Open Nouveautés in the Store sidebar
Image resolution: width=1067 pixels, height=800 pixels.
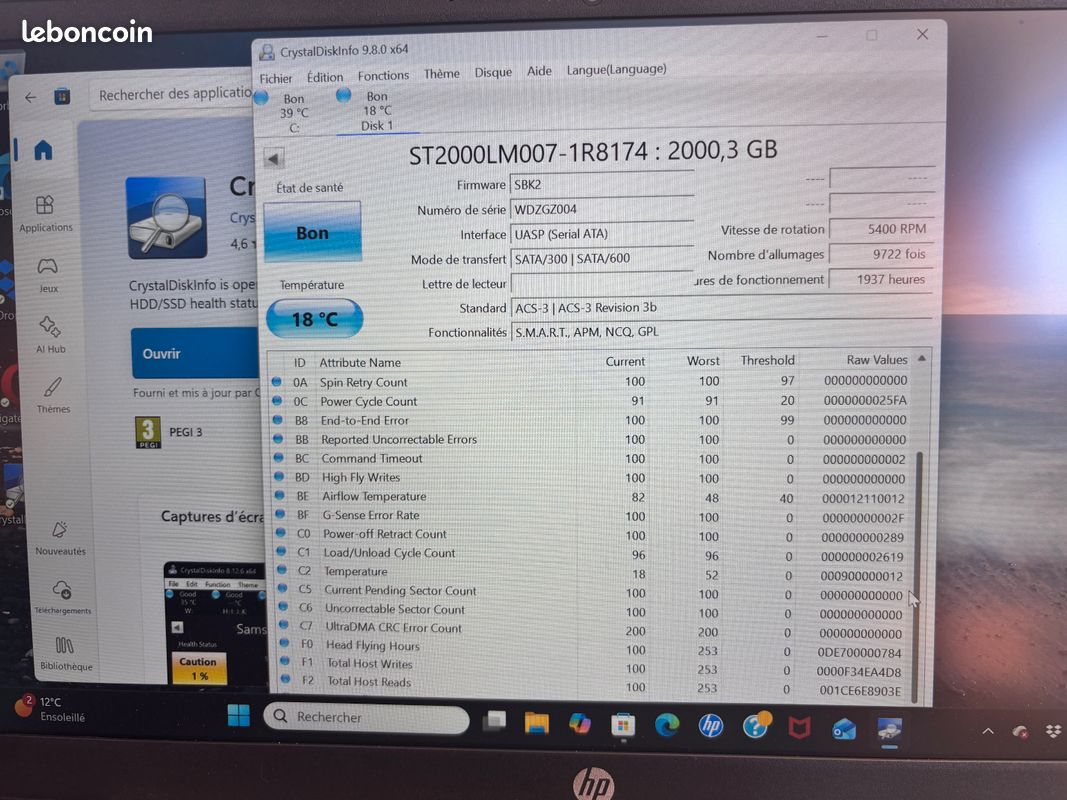point(61,538)
